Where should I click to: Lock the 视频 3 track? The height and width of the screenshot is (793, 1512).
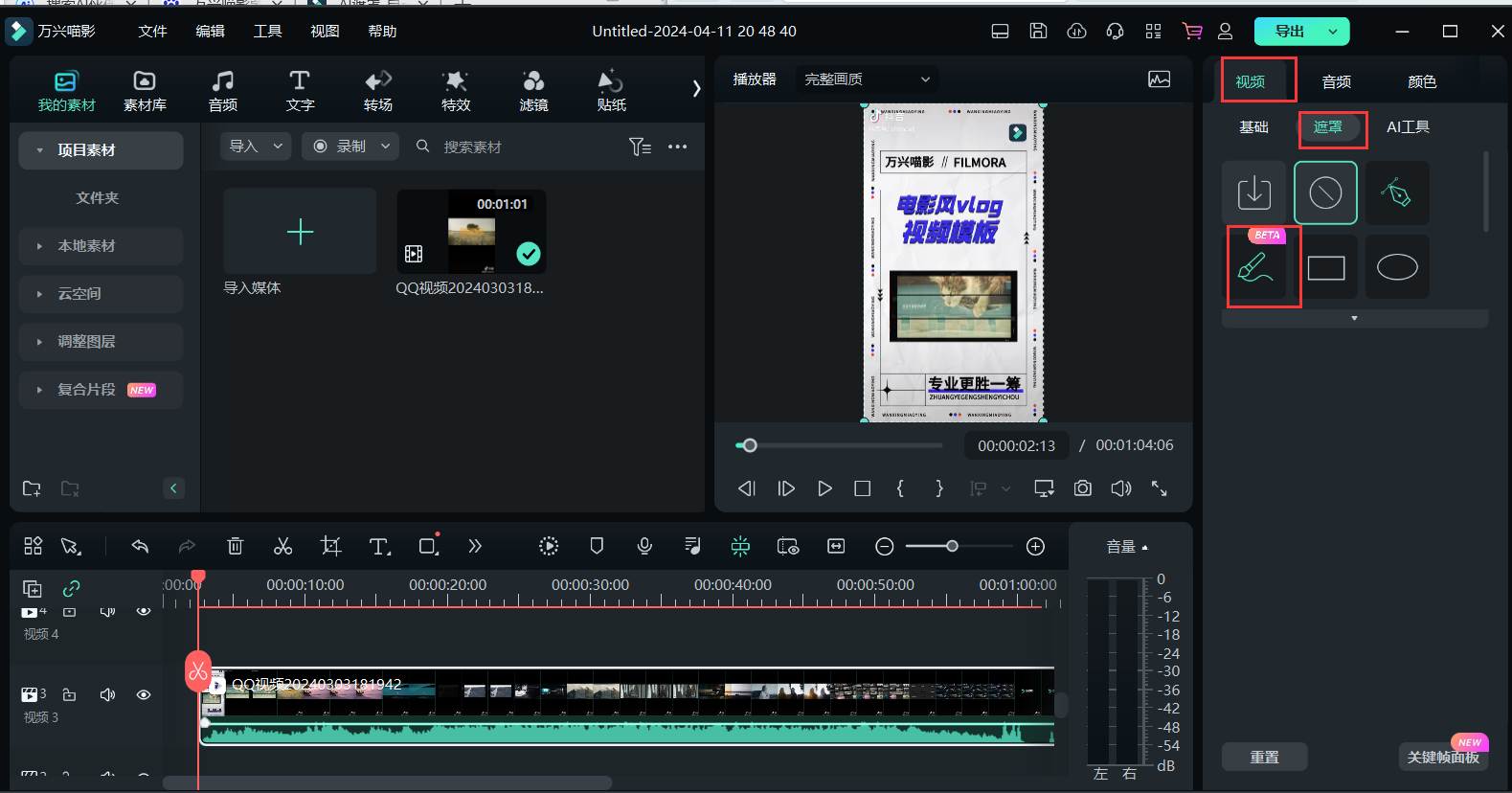click(x=70, y=694)
